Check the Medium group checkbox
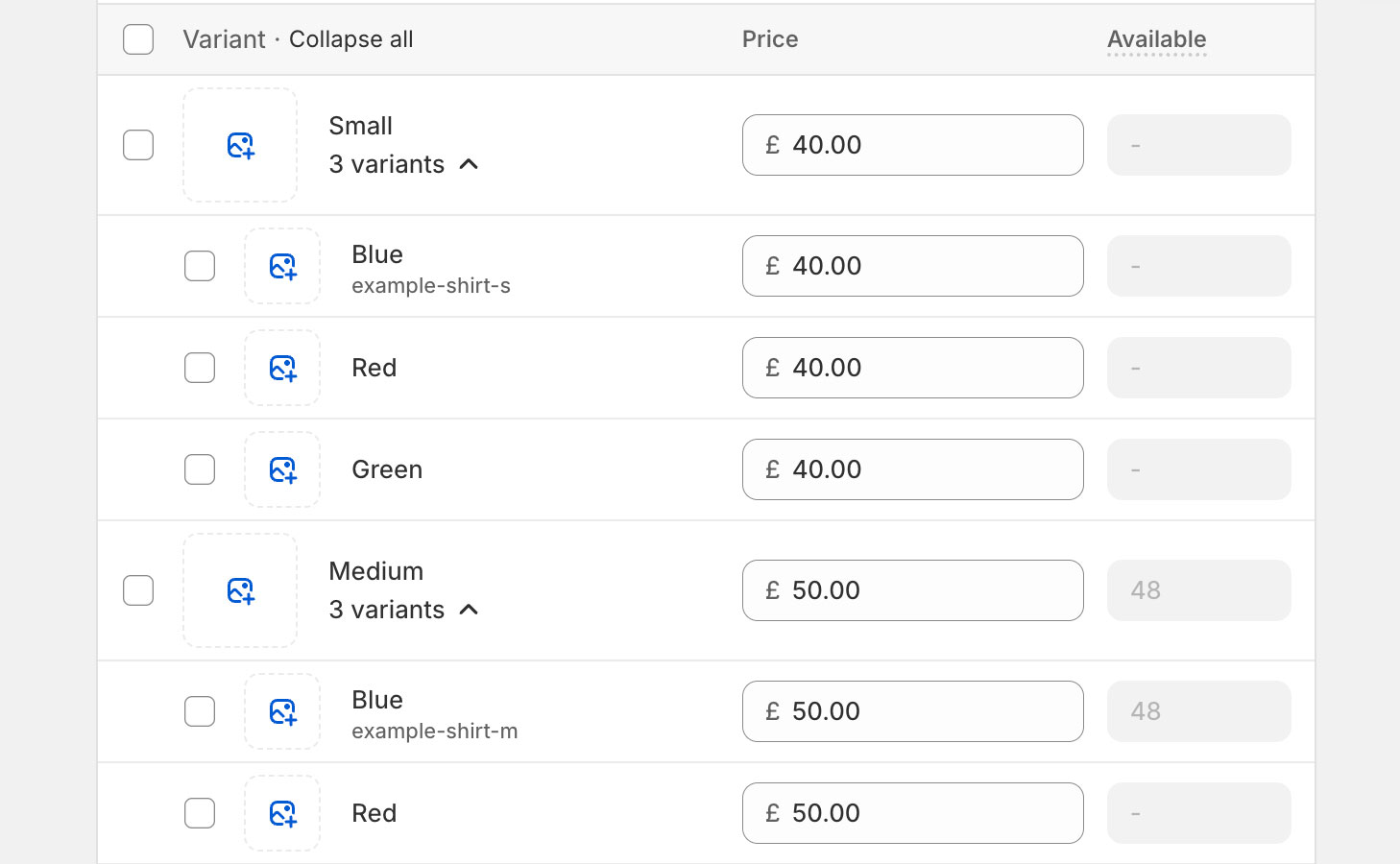Screen dimensions: 1400x864 click(x=138, y=590)
